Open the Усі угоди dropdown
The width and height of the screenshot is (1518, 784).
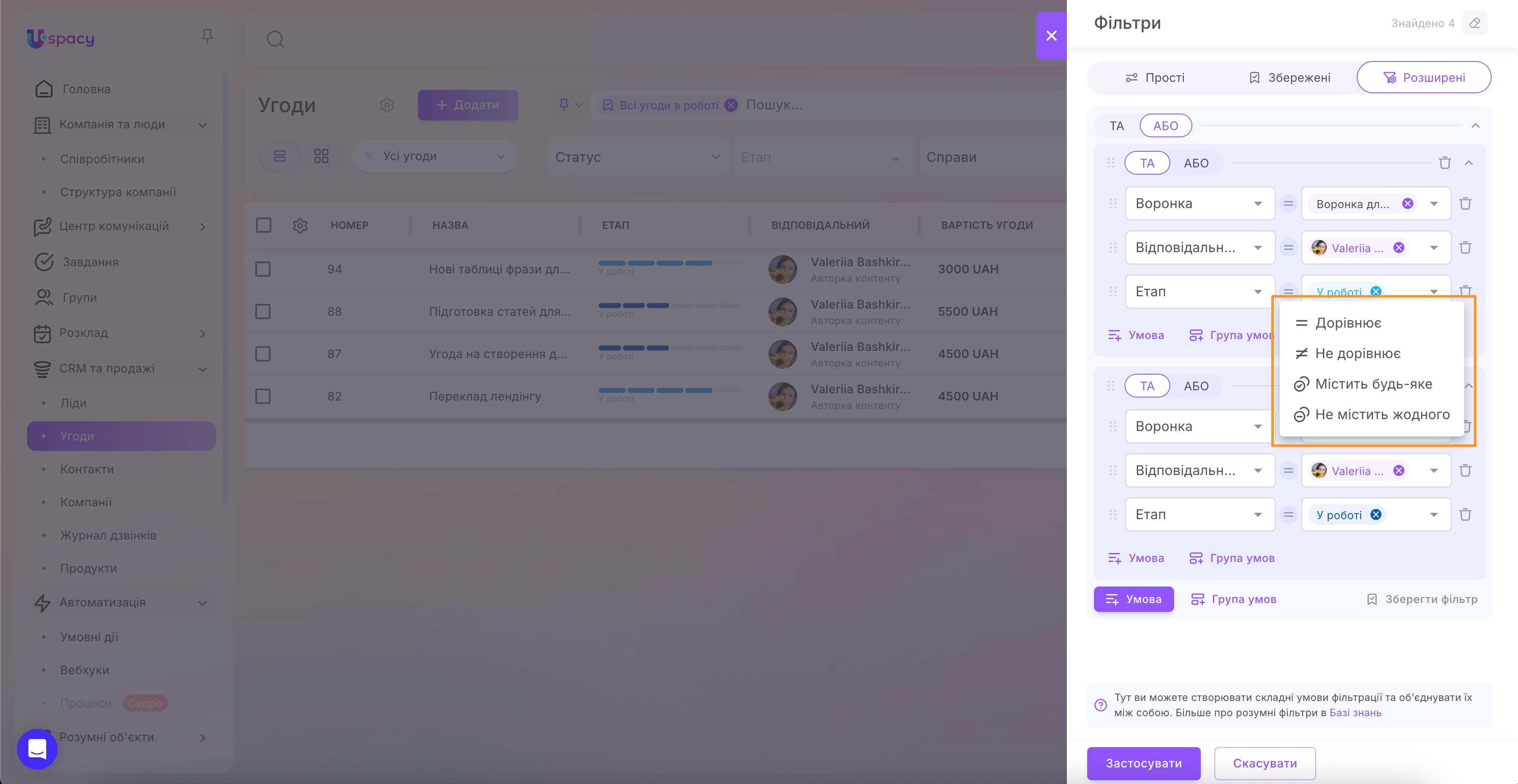[x=435, y=156]
